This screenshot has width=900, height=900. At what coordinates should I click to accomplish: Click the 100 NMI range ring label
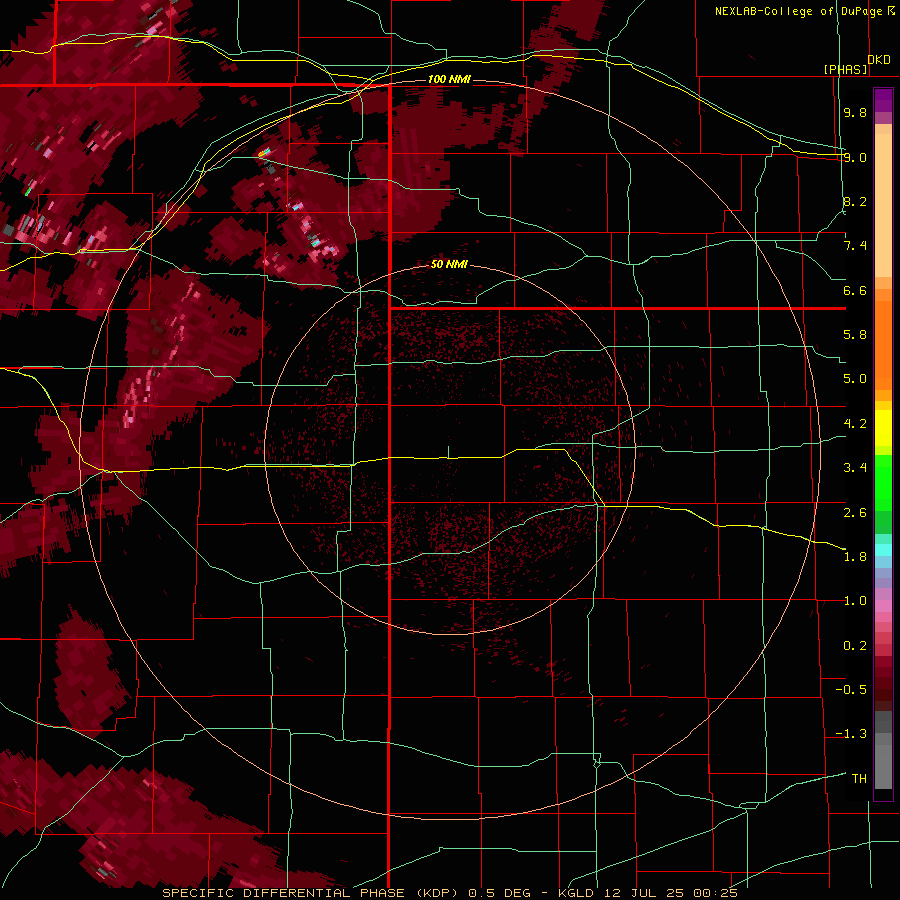coord(449,79)
